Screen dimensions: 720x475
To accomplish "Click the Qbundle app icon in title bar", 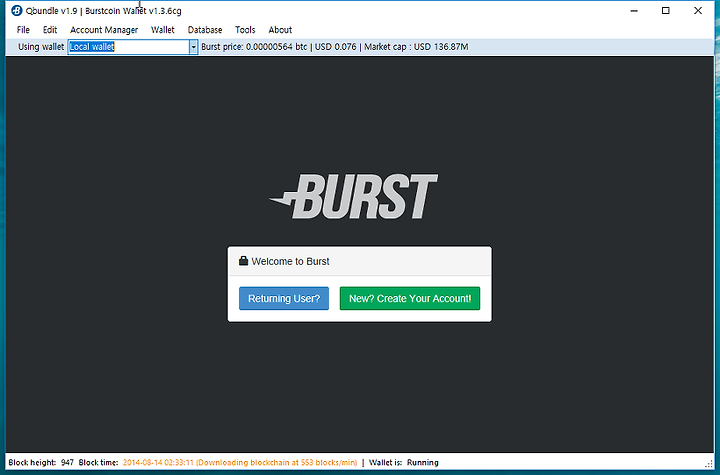I will pyautogui.click(x=17, y=11).
